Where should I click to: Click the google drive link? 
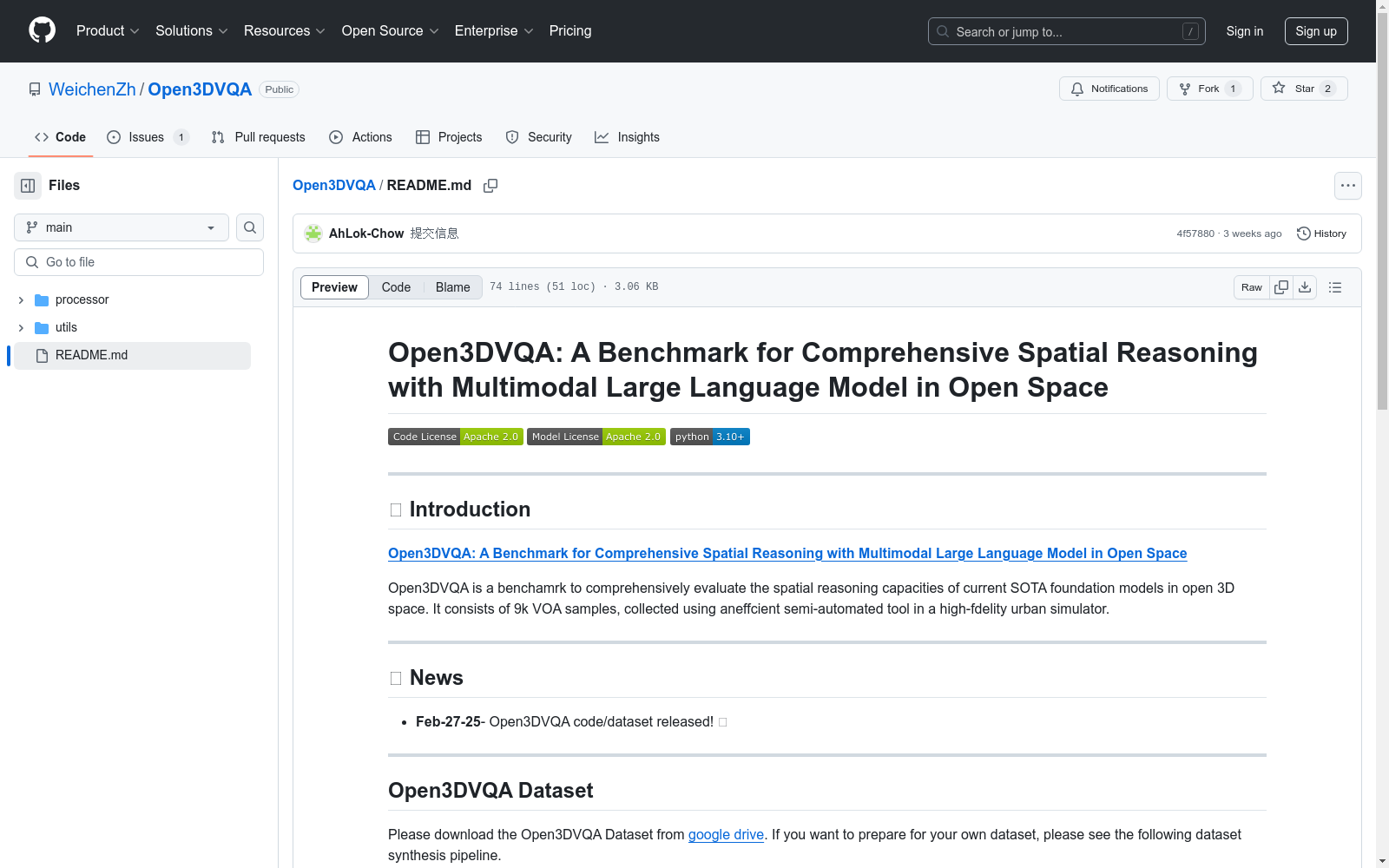point(726,834)
